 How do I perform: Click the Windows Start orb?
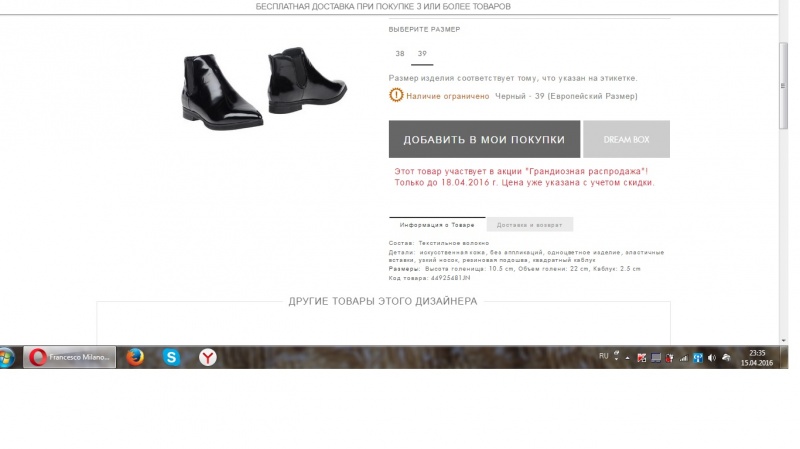pos(6,357)
